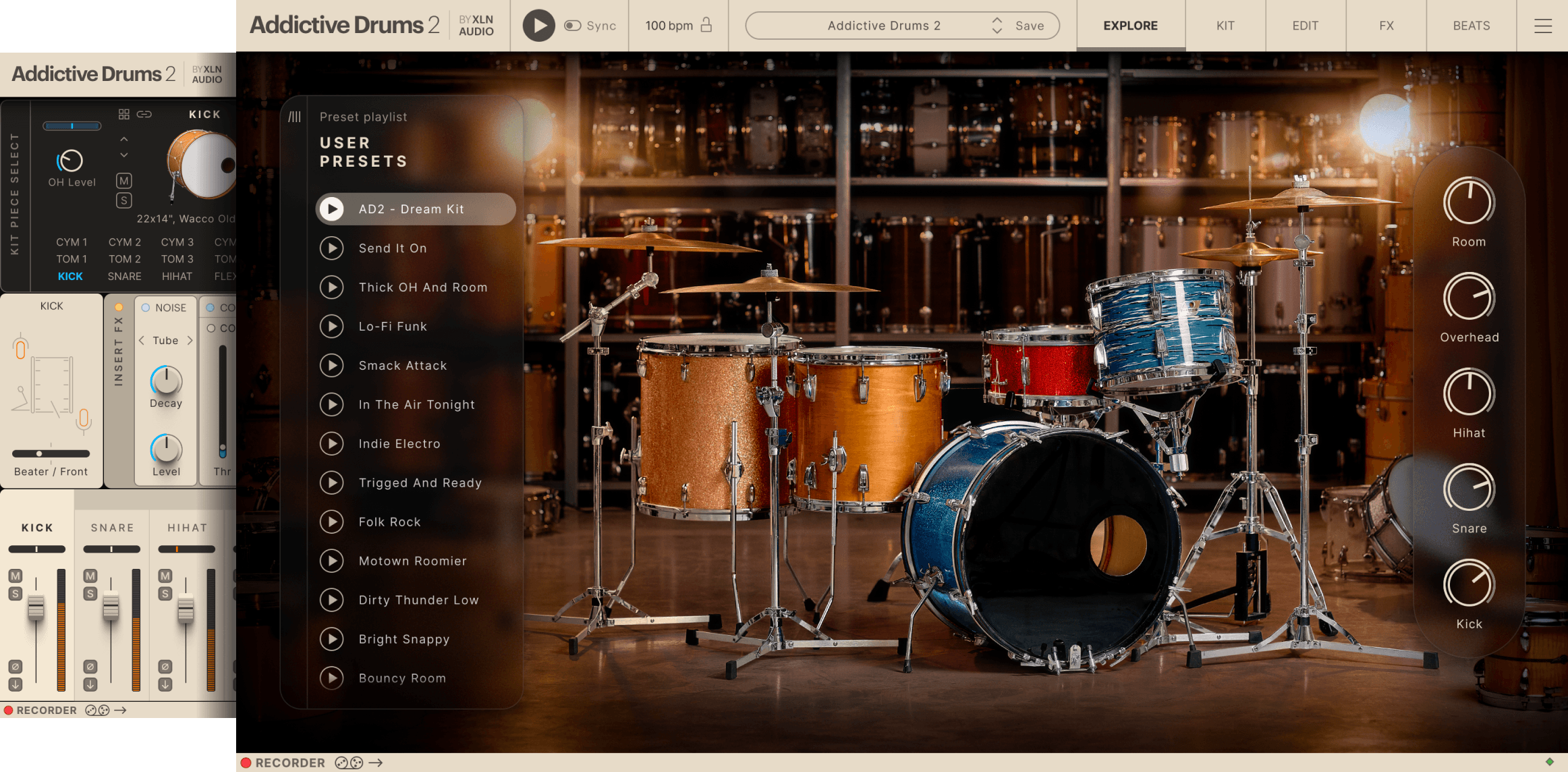1568x772 pixels.
Task: Click the main transport play button
Action: (538, 26)
